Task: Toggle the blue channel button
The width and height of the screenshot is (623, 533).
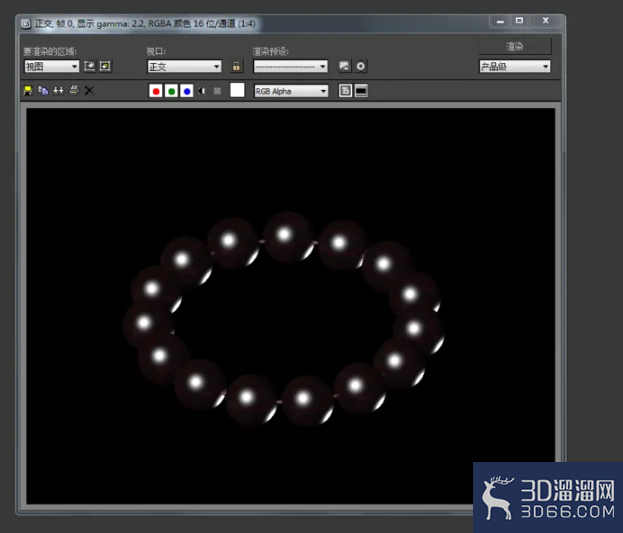Action: click(187, 91)
